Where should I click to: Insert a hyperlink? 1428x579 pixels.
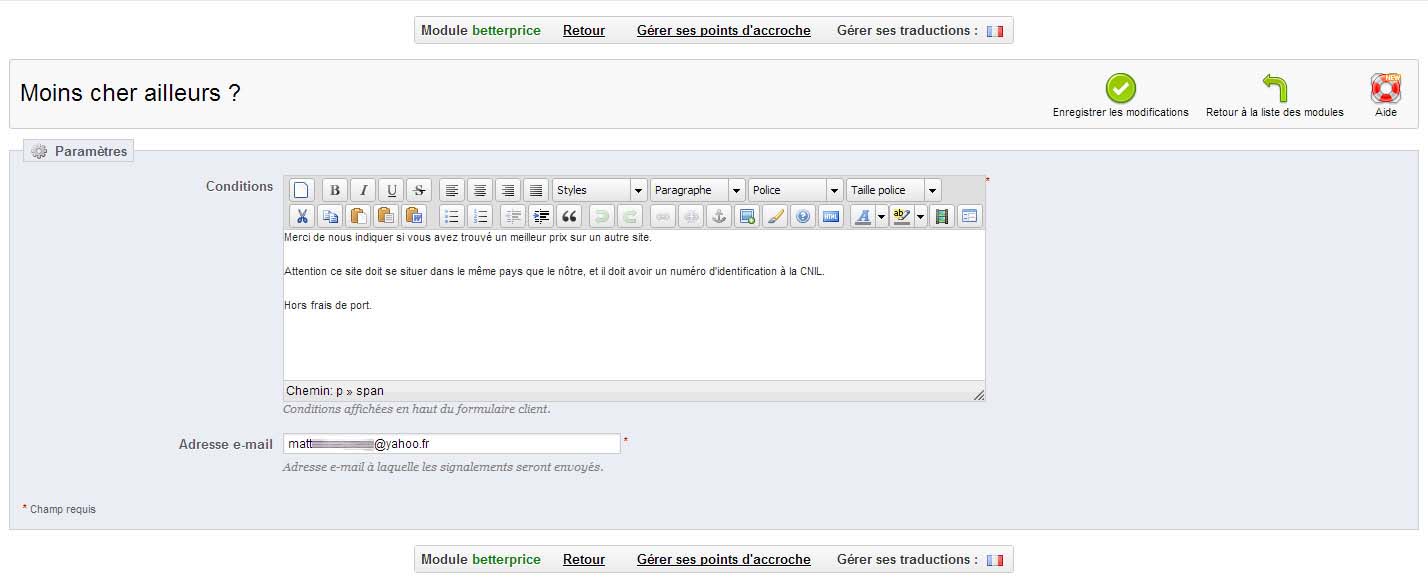tap(663, 216)
